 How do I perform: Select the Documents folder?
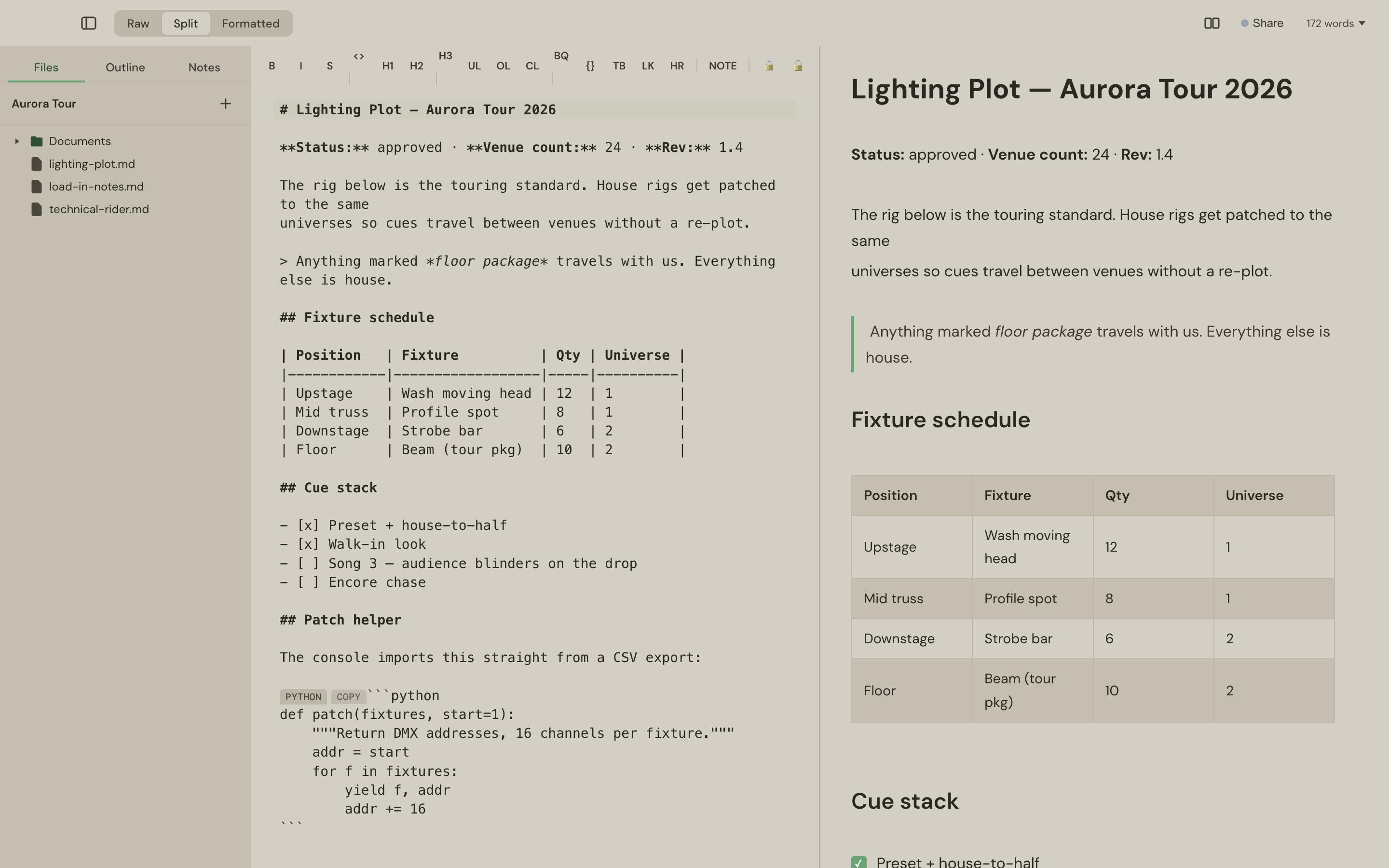click(80, 141)
